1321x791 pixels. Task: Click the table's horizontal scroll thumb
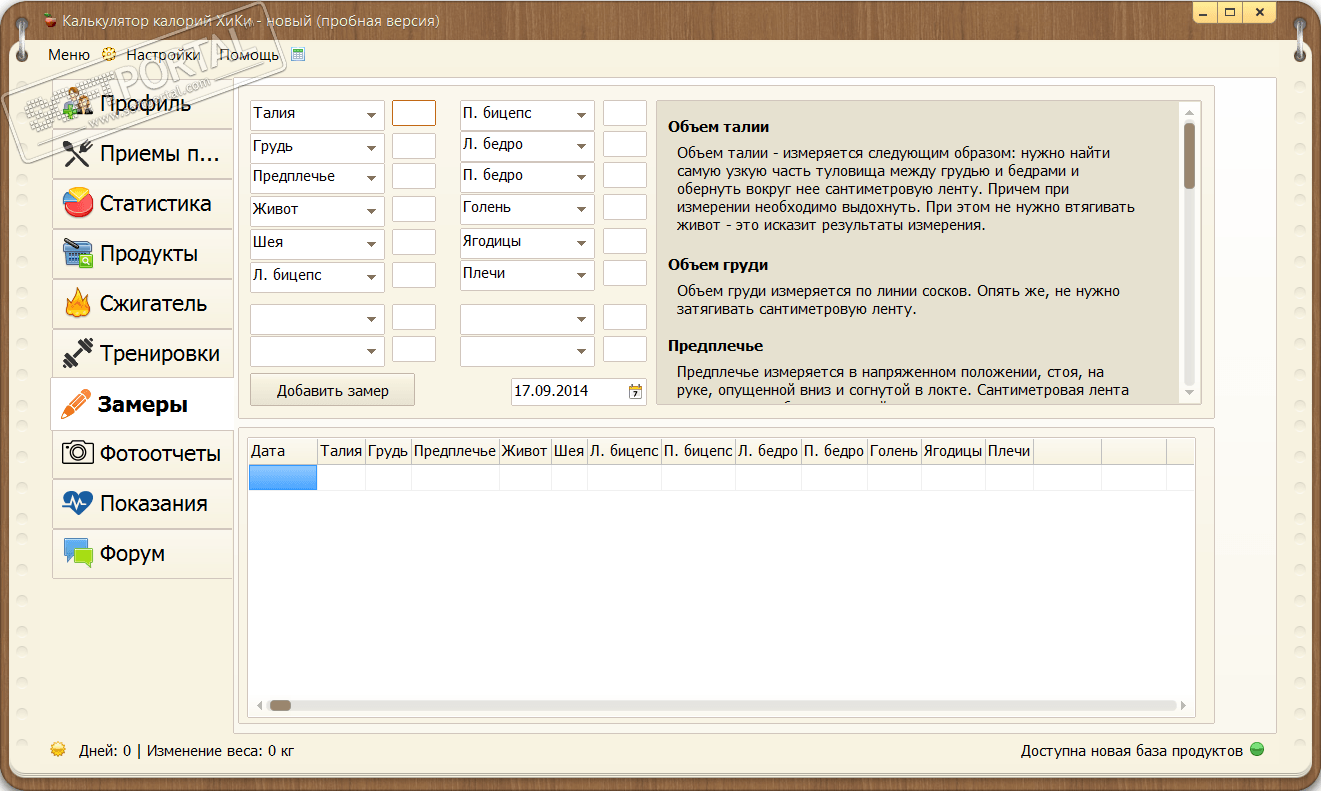point(280,705)
